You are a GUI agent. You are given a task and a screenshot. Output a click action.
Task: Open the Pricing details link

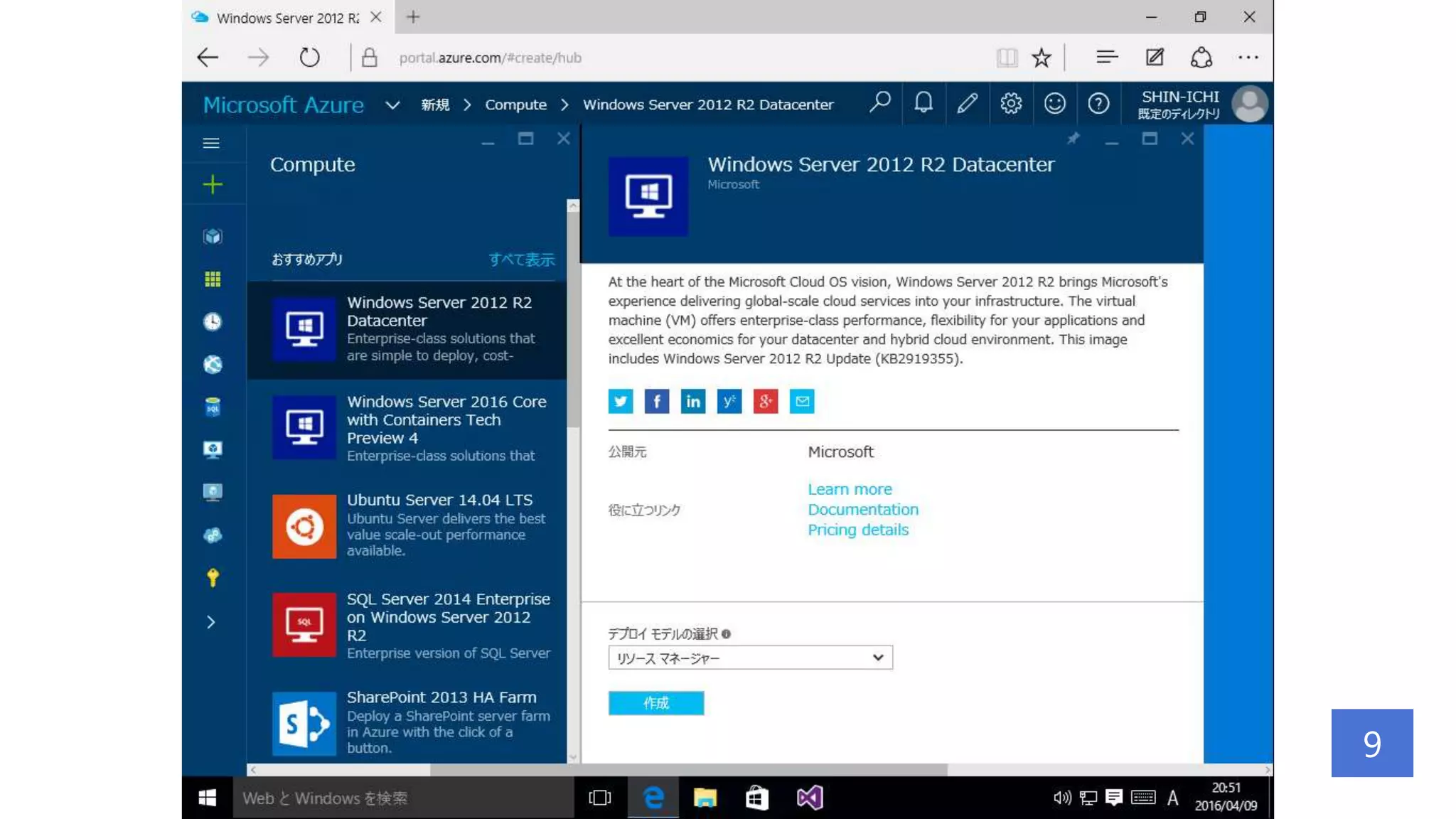point(857,530)
